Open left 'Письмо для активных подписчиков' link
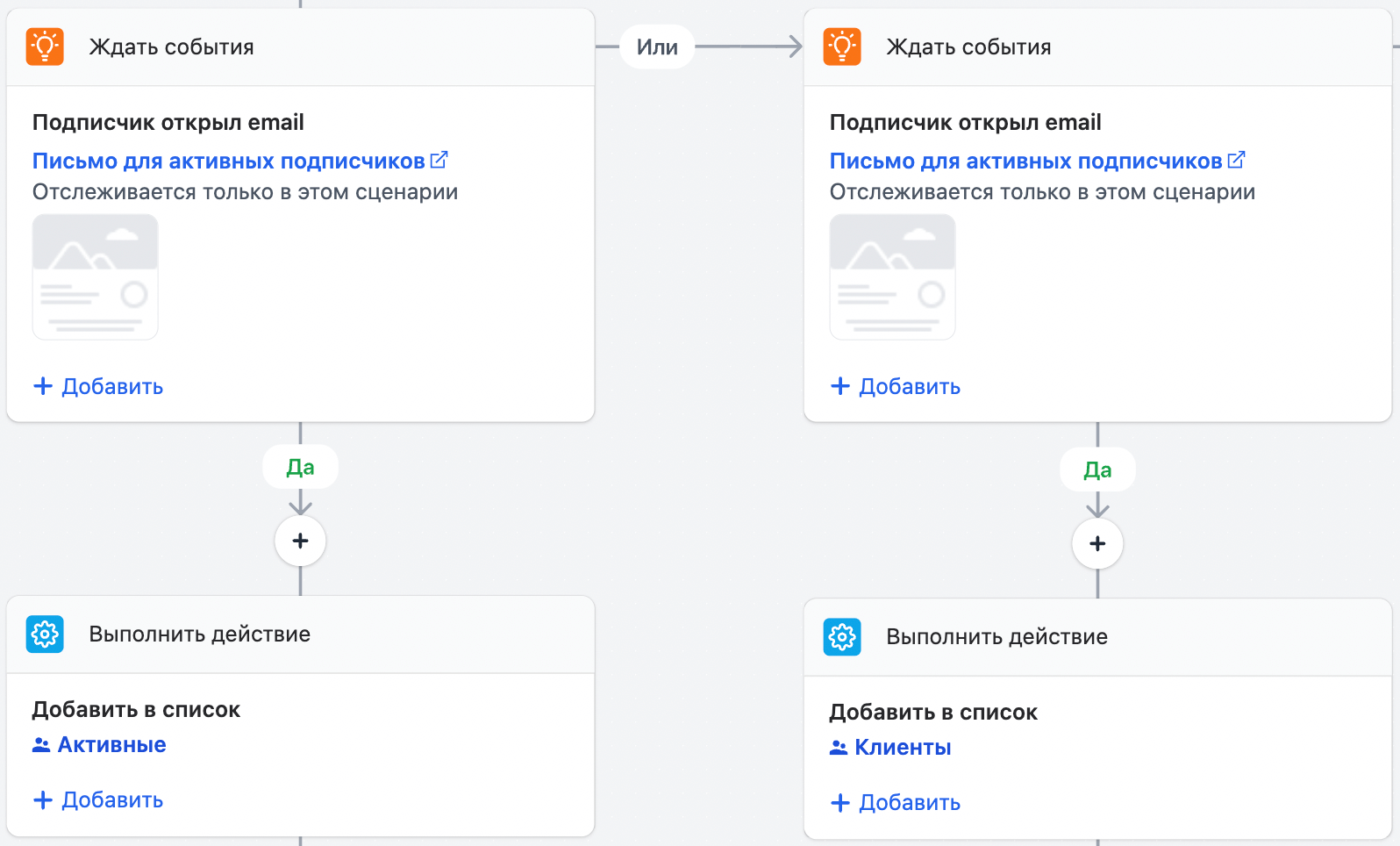This screenshot has width=1400, height=846. point(228,161)
